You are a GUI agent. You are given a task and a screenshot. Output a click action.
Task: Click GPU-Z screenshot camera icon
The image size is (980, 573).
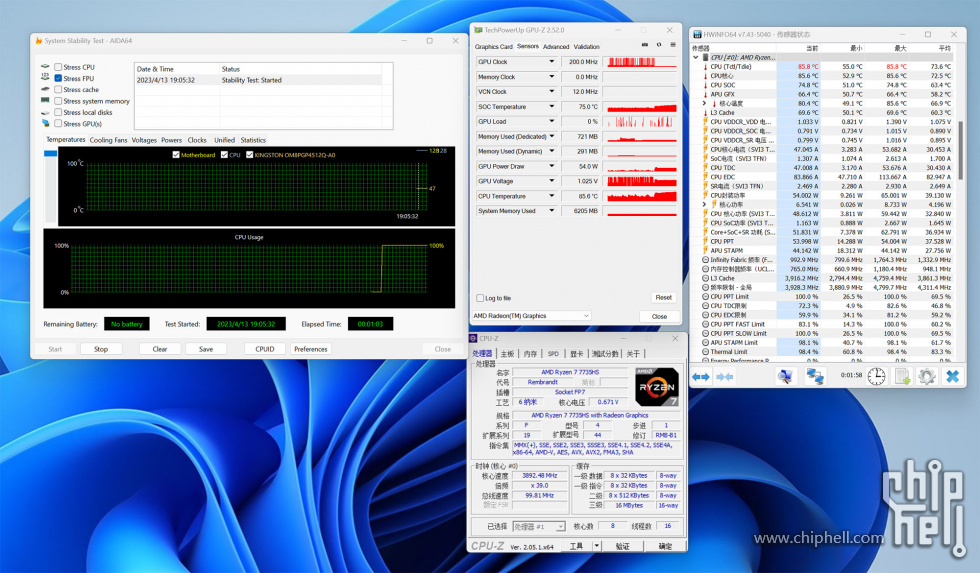[x=645, y=45]
